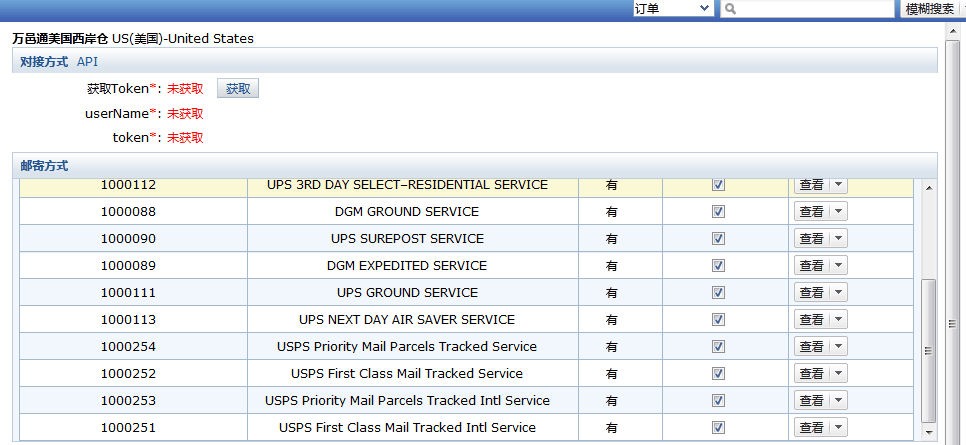This screenshot has height=445, width=966.
Task: Expand the 查看 arrow for DGM EXPEDITED SERVICE
Action: tap(838, 266)
